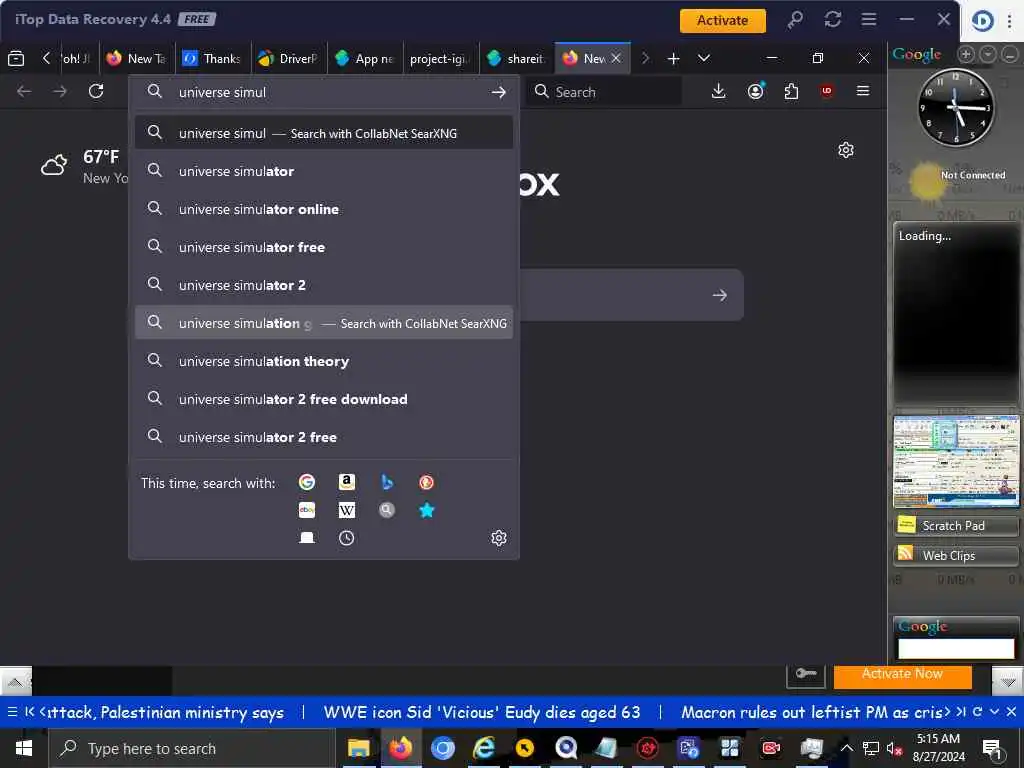
Task: Switch to the shareit tab
Action: tap(516, 59)
